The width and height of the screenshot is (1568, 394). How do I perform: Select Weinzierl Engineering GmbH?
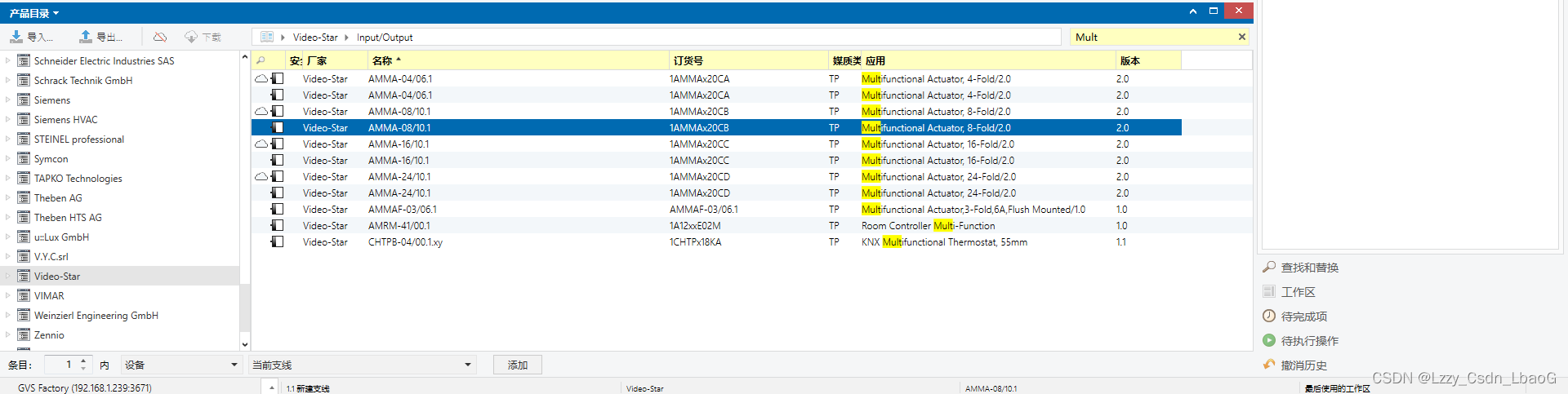pos(96,316)
